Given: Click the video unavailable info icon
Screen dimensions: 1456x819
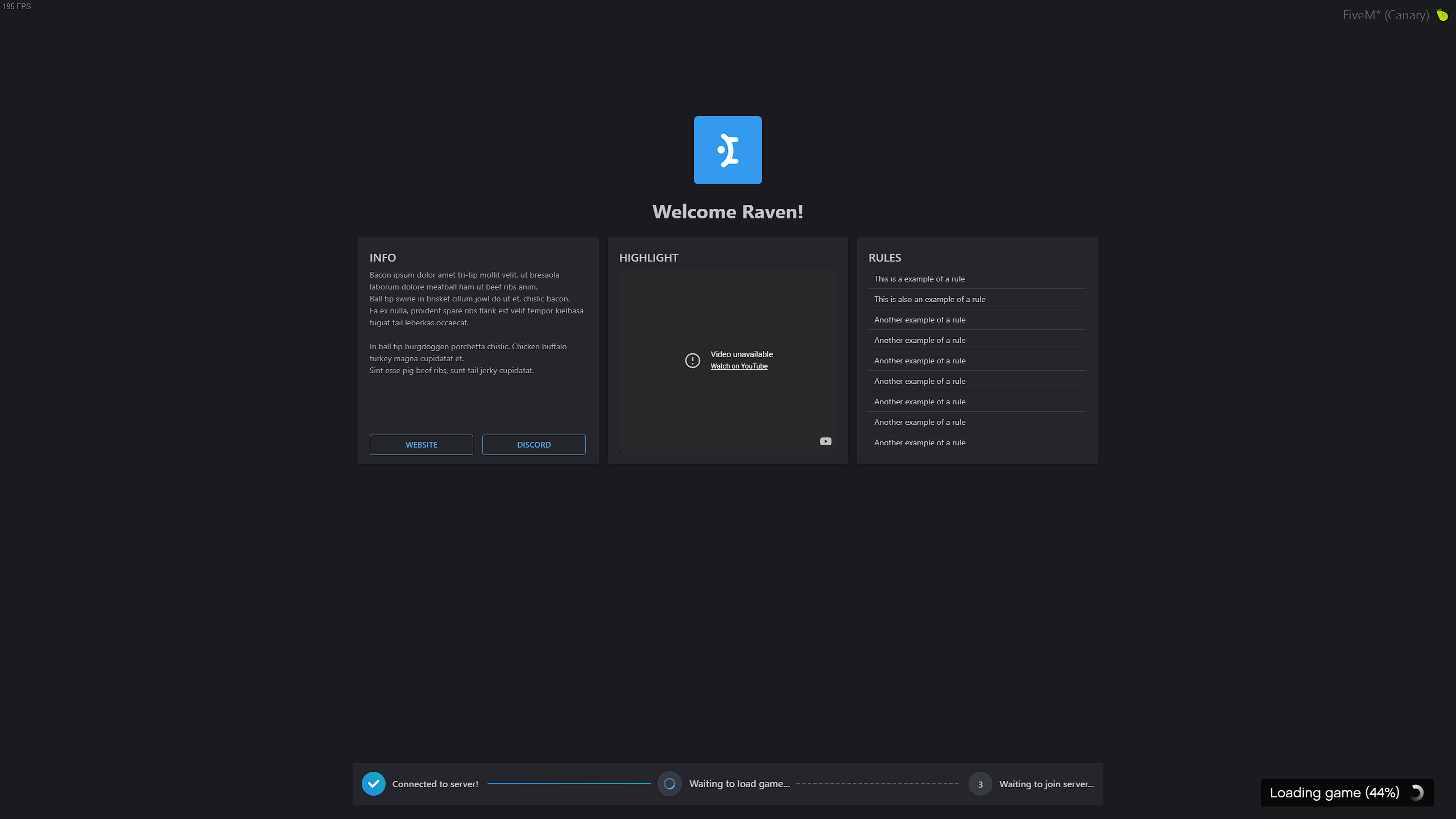Looking at the screenshot, I should point(692,360).
